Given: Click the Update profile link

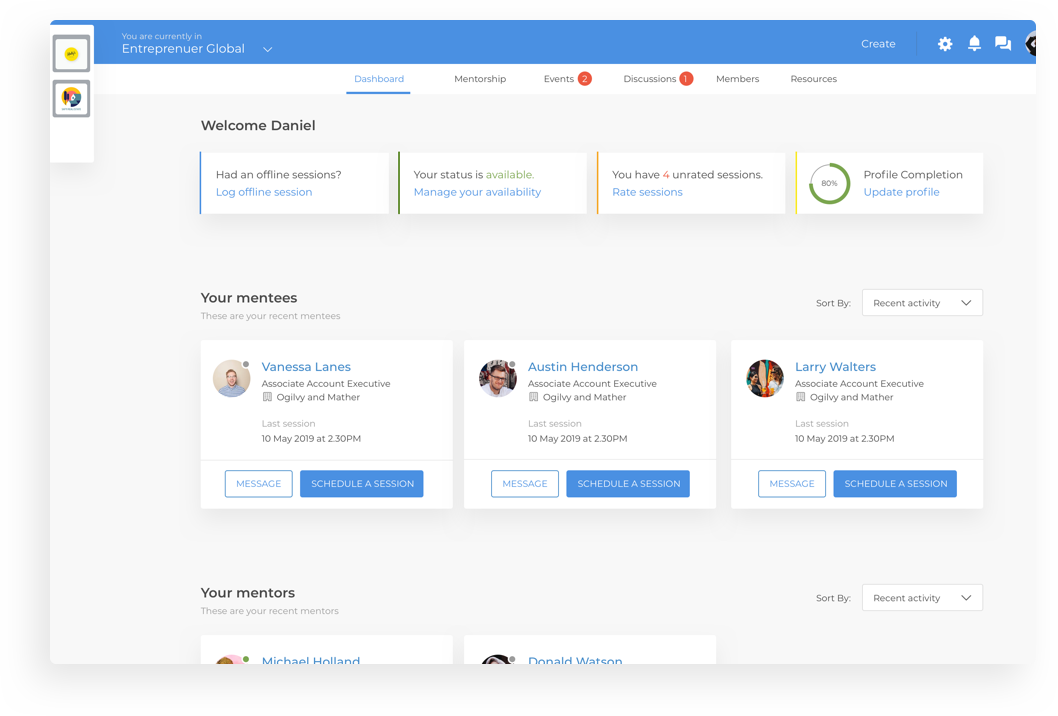Looking at the screenshot, I should click(901, 192).
